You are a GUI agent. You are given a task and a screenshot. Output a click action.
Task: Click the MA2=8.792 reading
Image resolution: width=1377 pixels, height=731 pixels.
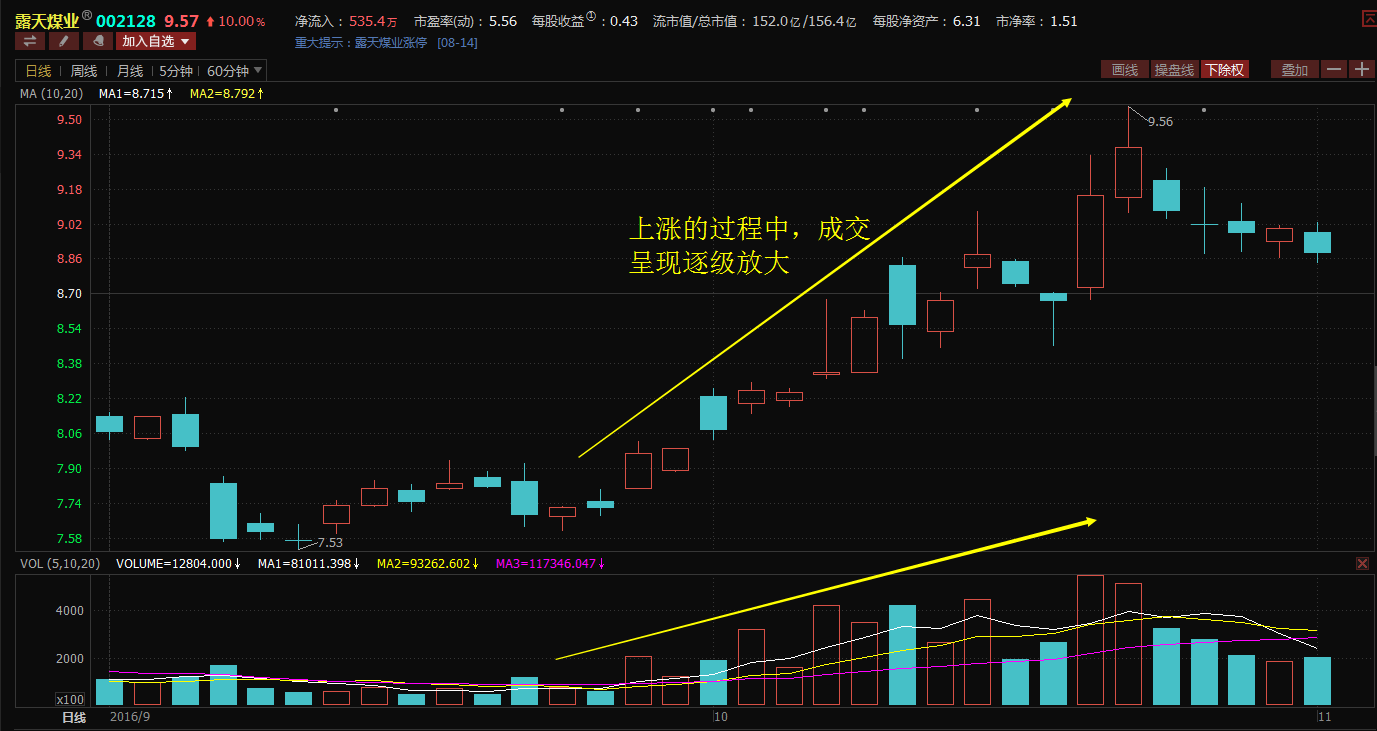(x=227, y=93)
